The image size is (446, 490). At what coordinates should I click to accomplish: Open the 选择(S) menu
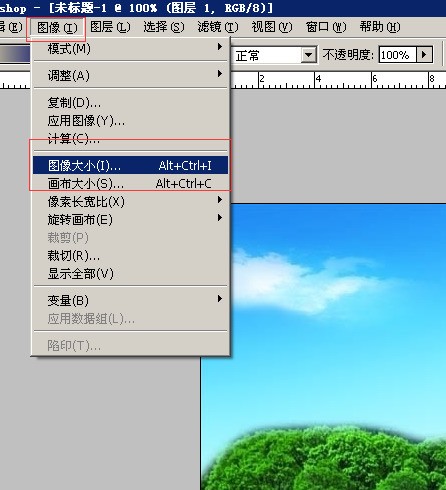click(164, 27)
